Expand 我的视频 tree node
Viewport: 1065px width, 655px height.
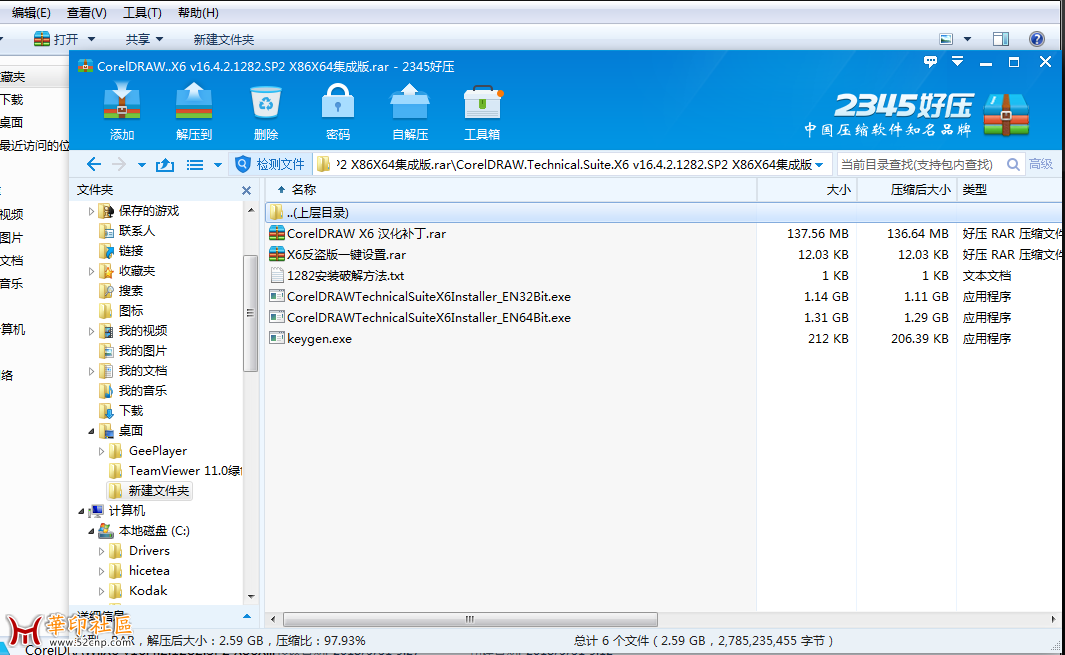click(x=92, y=331)
